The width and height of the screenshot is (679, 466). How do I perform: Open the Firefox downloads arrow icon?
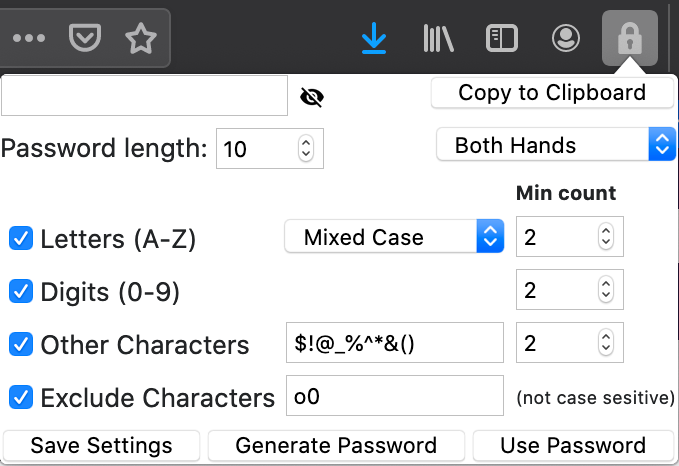click(x=374, y=39)
